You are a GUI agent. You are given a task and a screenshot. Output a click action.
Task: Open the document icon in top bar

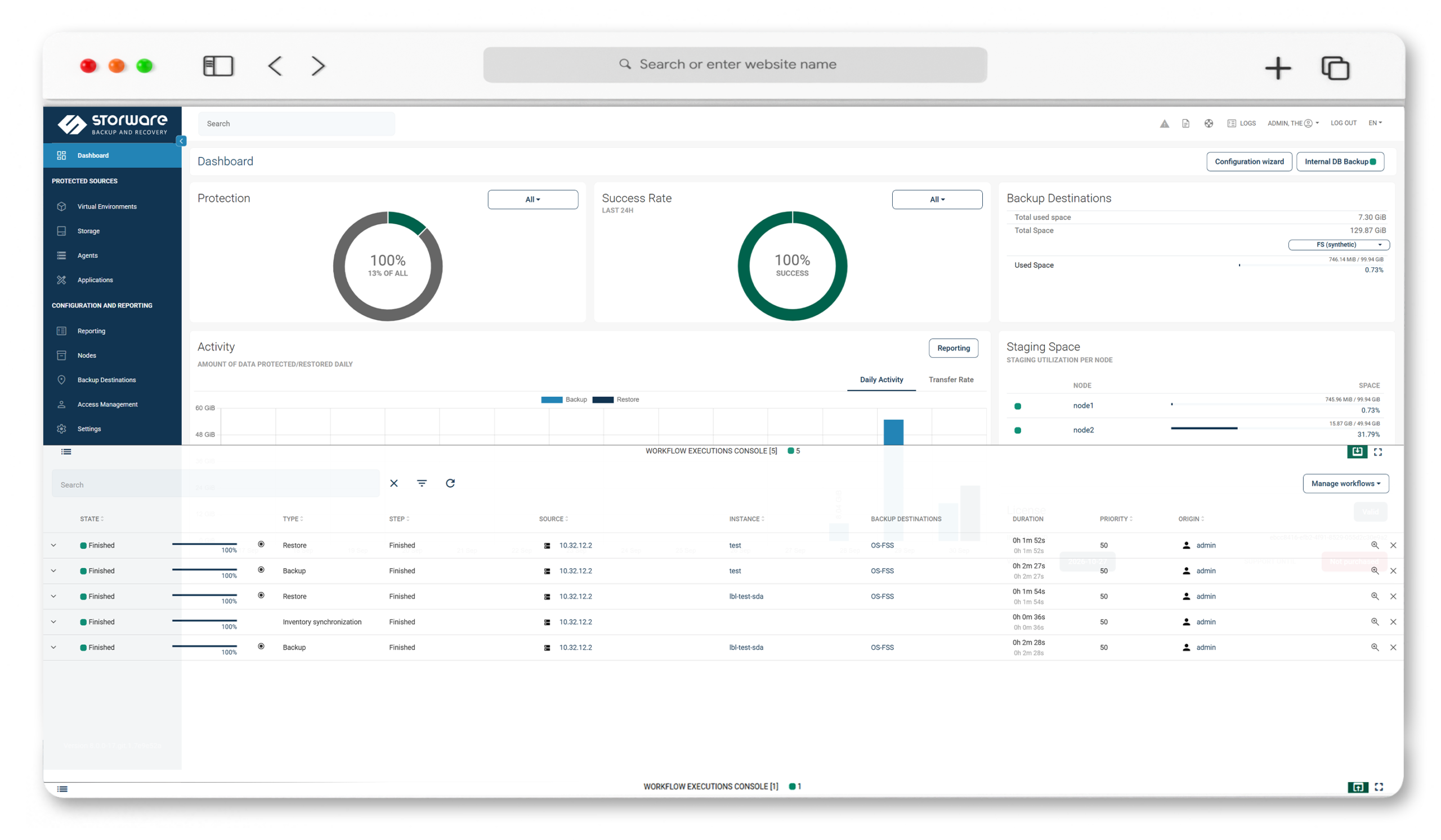tap(1186, 123)
